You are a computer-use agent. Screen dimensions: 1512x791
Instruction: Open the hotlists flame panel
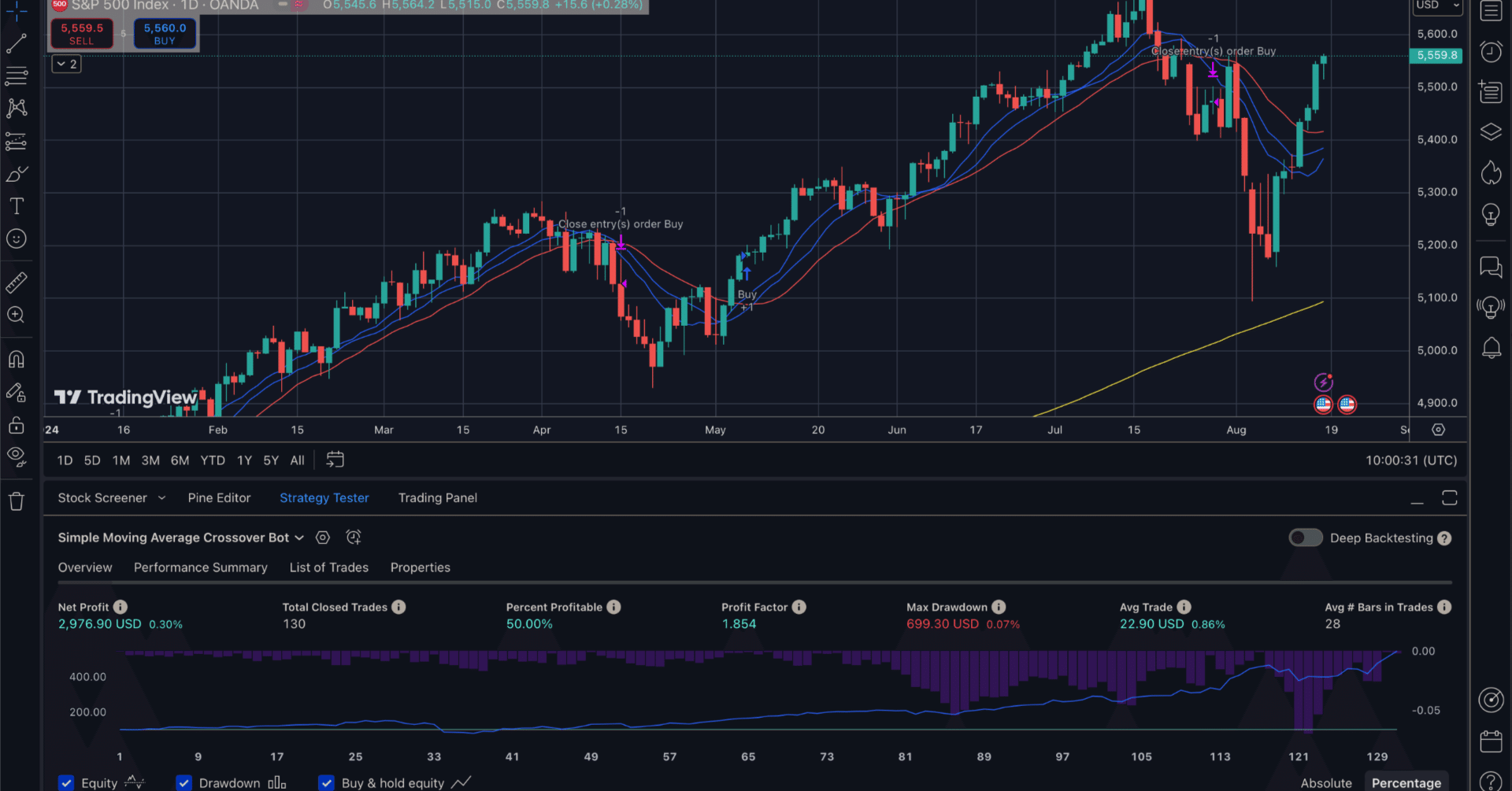(x=1491, y=172)
